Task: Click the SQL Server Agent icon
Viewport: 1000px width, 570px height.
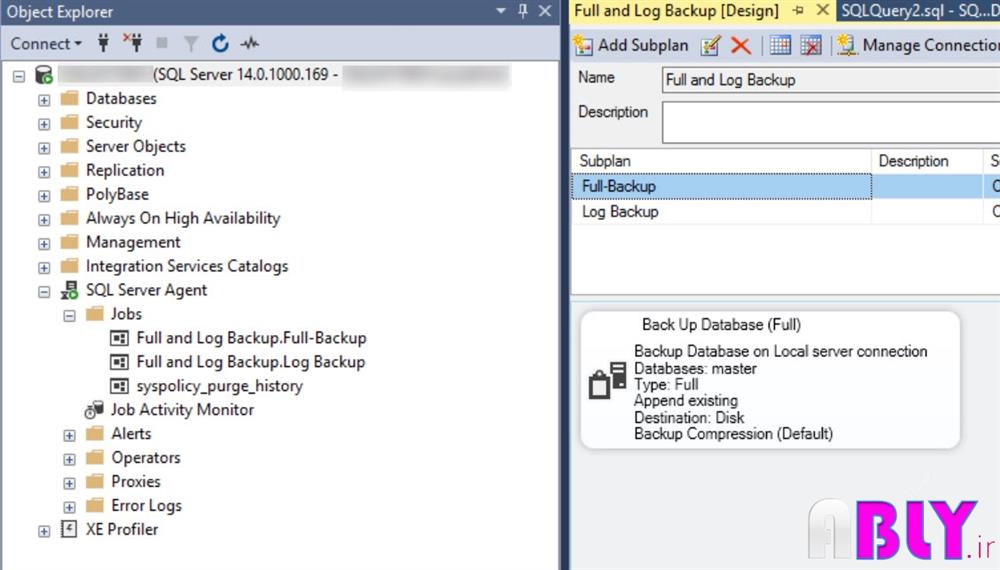Action: pos(69,290)
